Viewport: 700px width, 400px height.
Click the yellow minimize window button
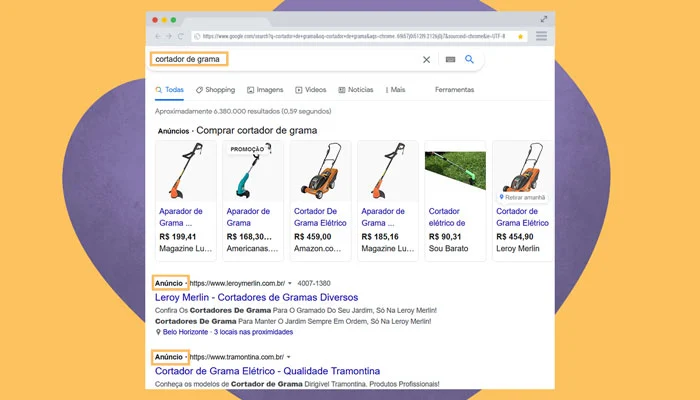pos(164,20)
